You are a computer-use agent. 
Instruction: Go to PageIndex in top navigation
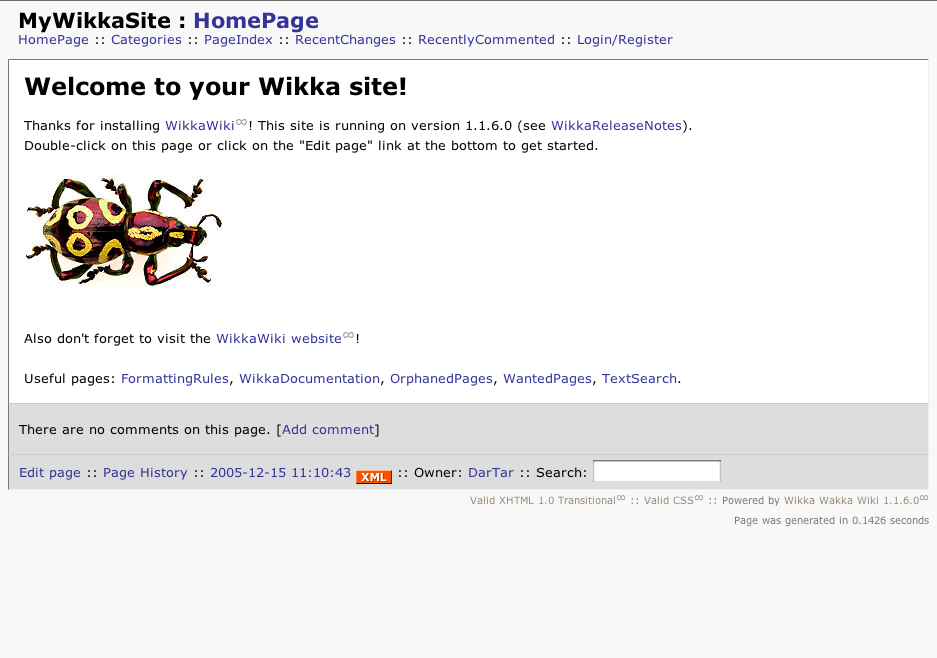click(238, 39)
